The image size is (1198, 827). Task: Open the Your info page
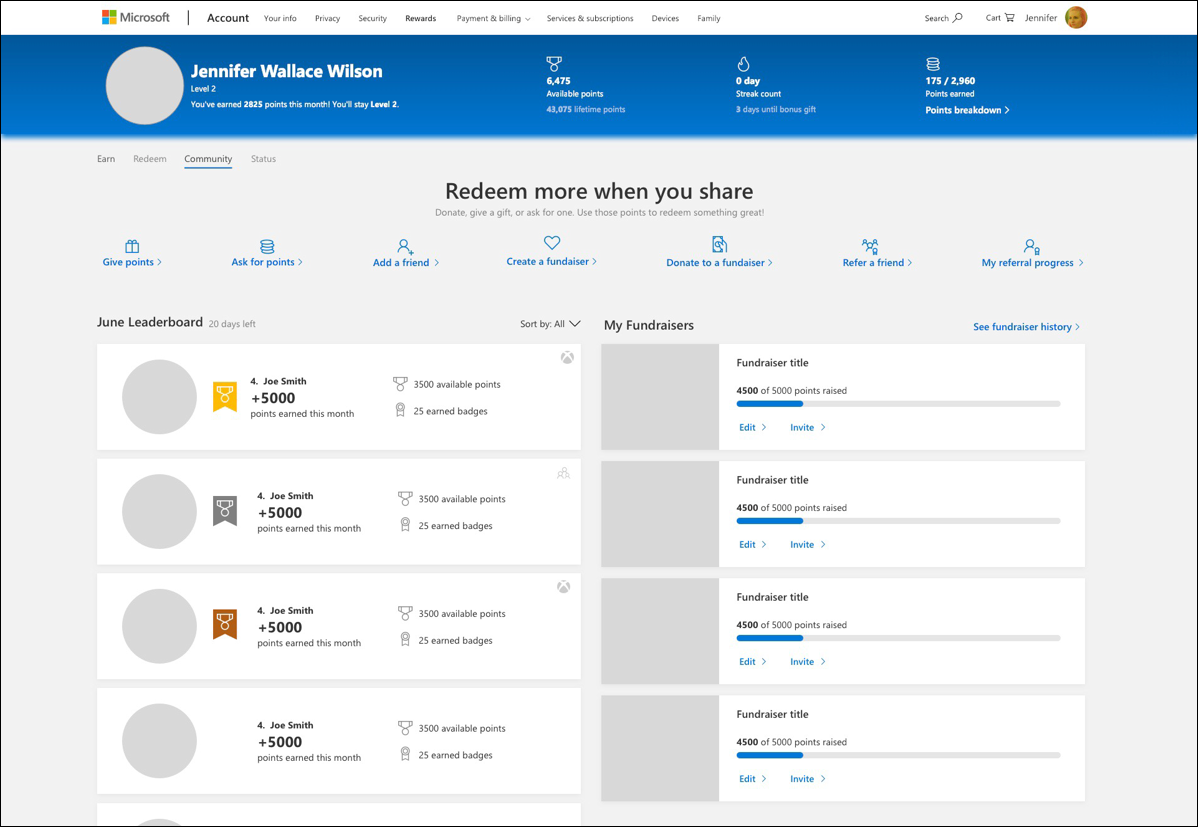pyautogui.click(x=280, y=18)
